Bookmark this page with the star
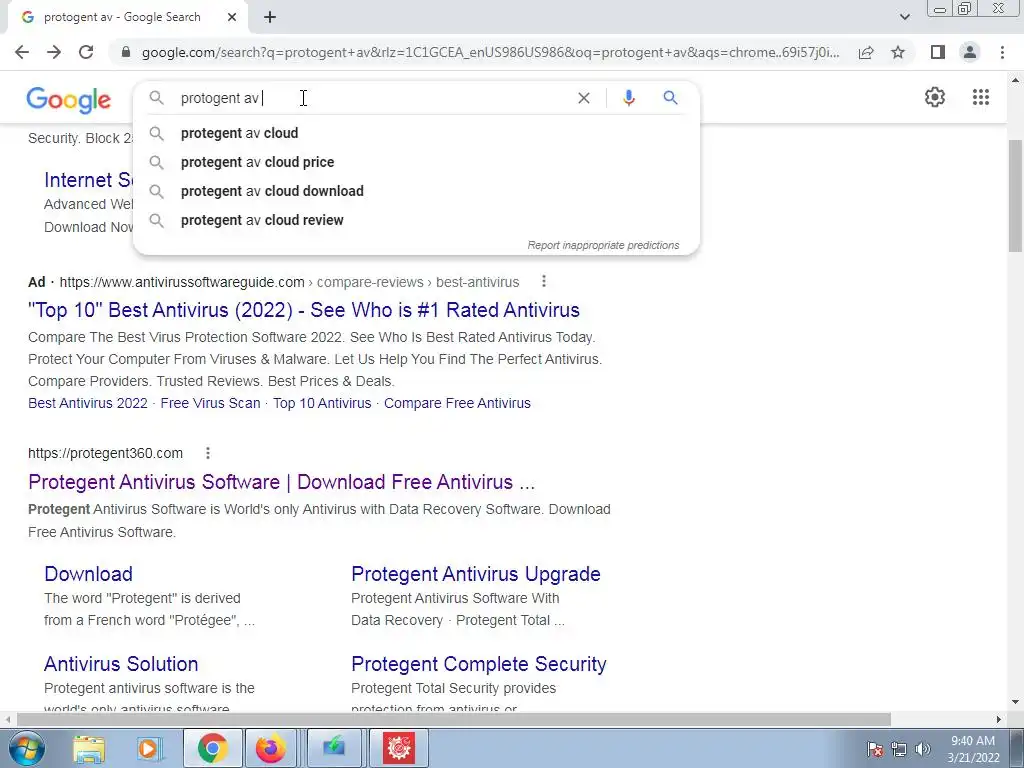Image resolution: width=1024 pixels, height=768 pixels. [898, 52]
